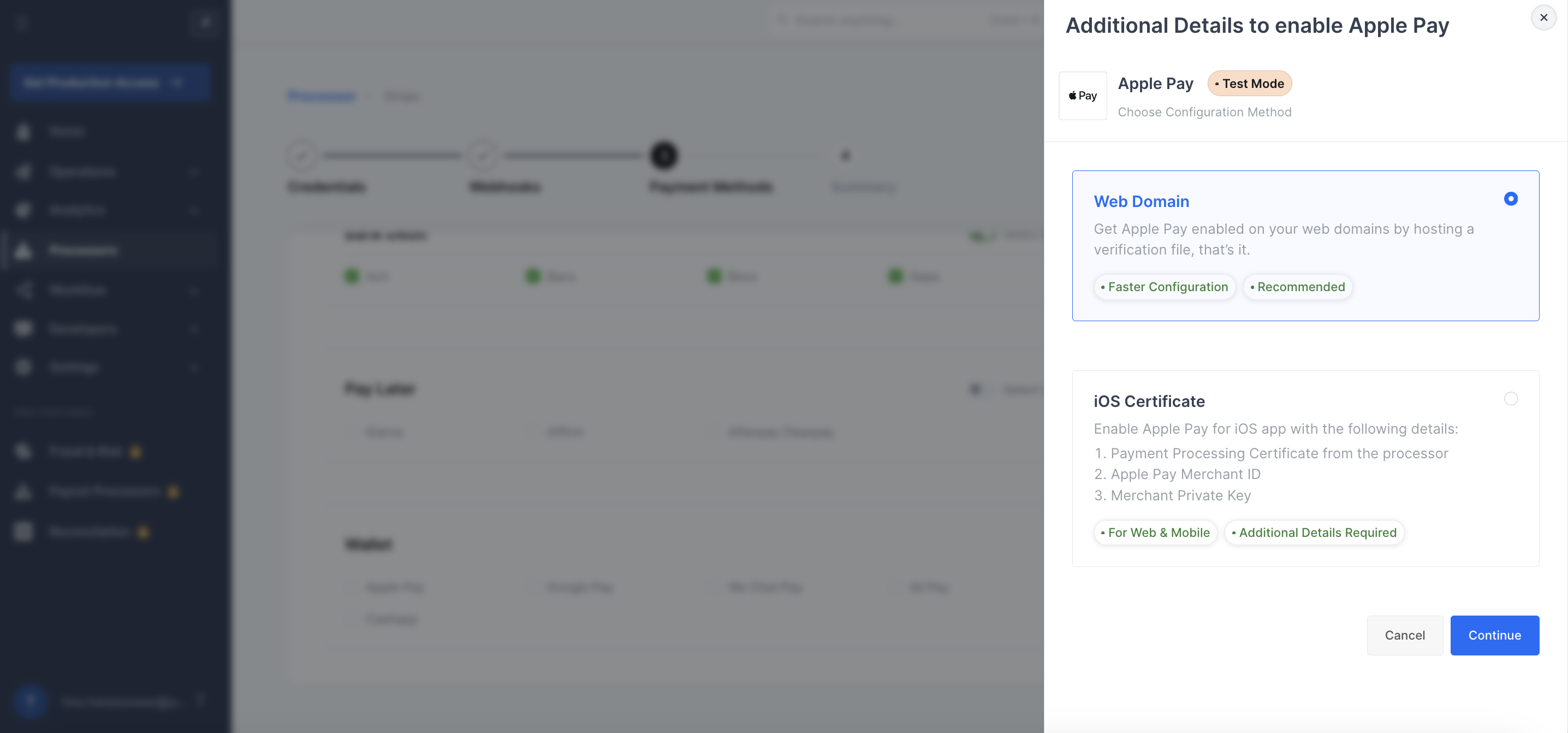Click the Home icon in the sidebar

[23, 132]
